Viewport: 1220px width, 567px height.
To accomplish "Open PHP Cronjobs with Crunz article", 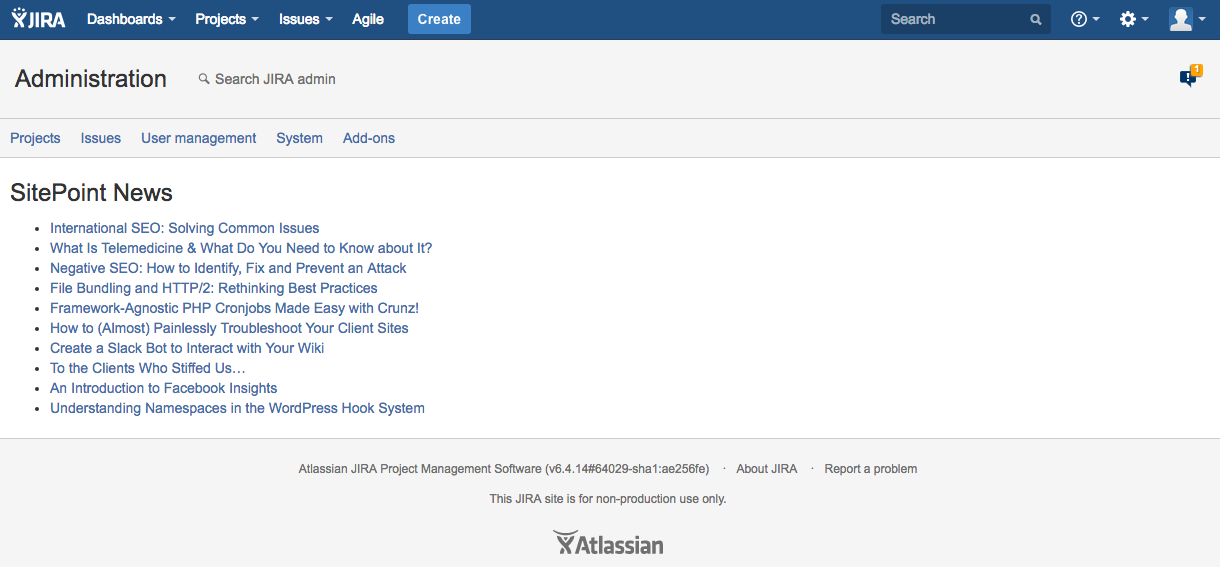I will tap(234, 308).
